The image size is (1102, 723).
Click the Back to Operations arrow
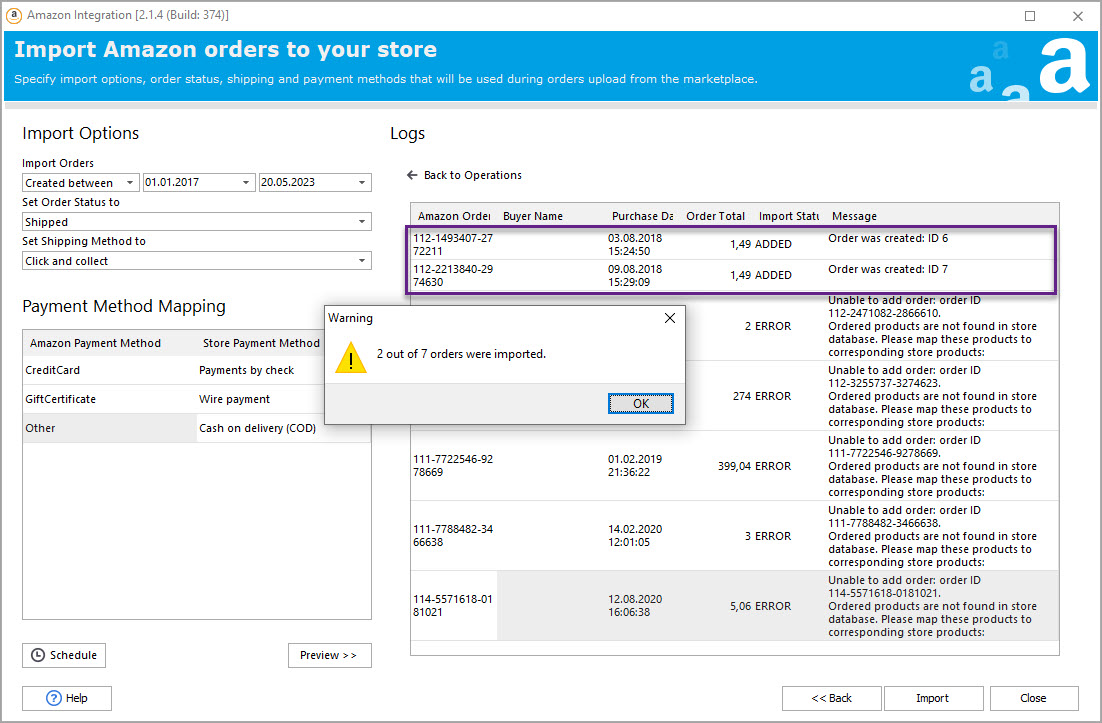(412, 175)
